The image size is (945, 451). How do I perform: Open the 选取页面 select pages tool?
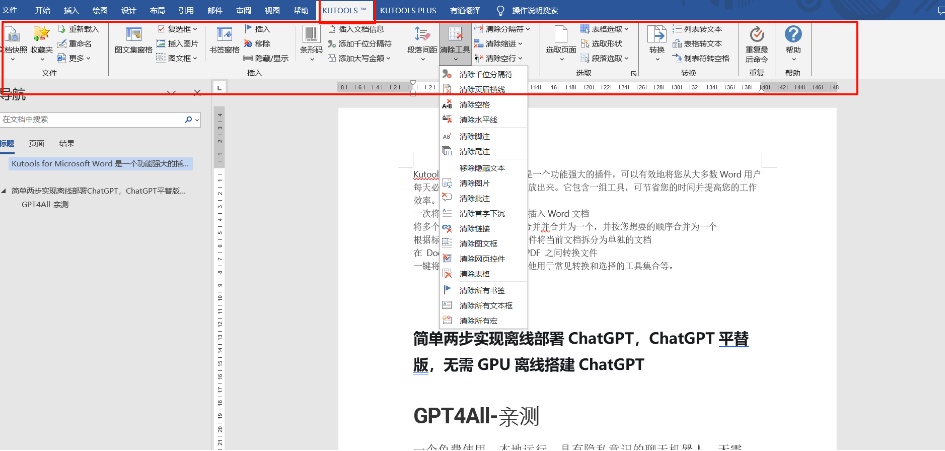(561, 42)
